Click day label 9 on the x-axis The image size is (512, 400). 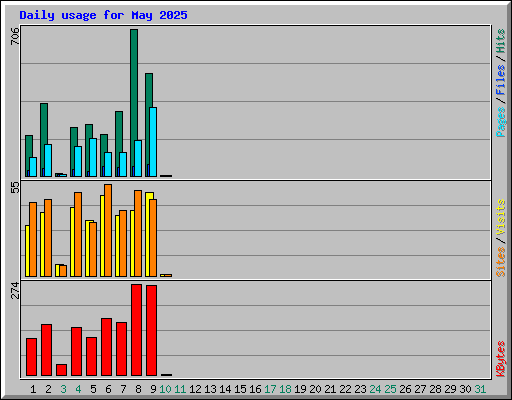(153, 389)
